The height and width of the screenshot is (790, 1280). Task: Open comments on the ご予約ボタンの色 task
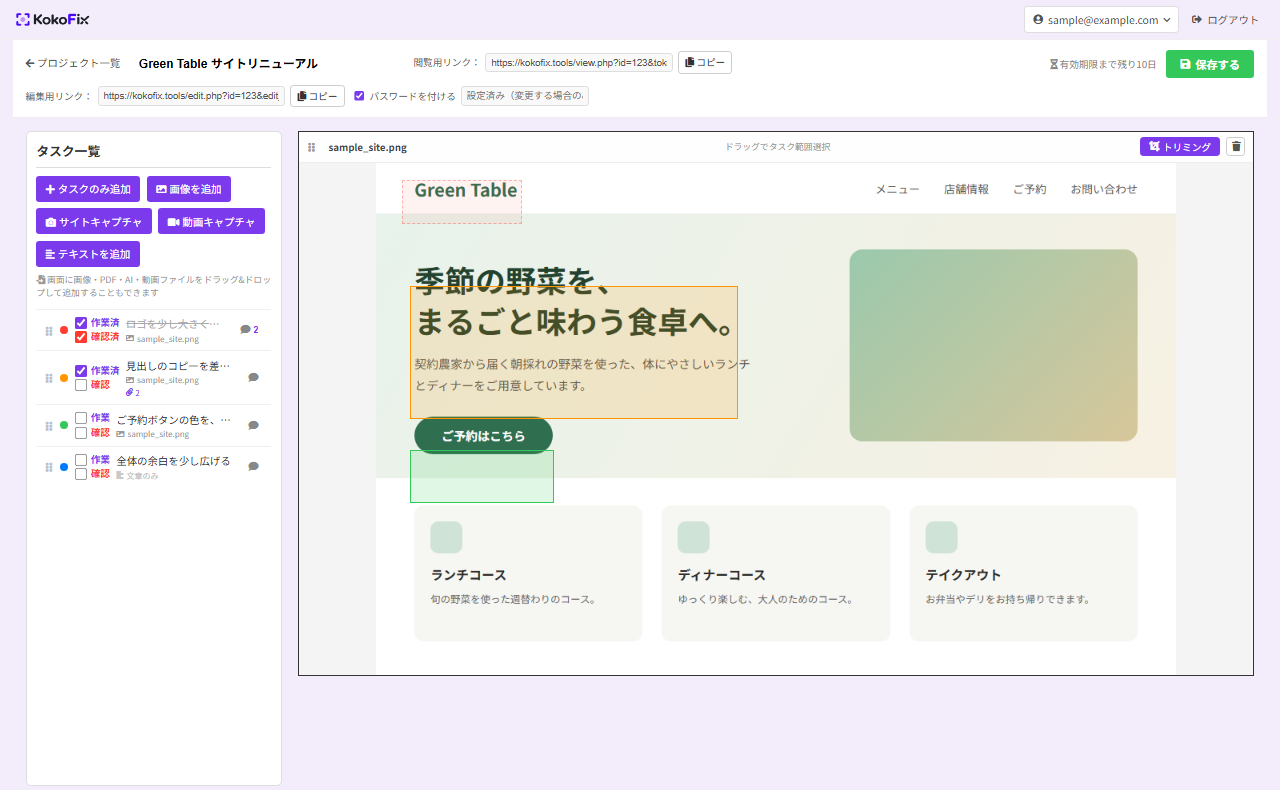click(x=253, y=425)
